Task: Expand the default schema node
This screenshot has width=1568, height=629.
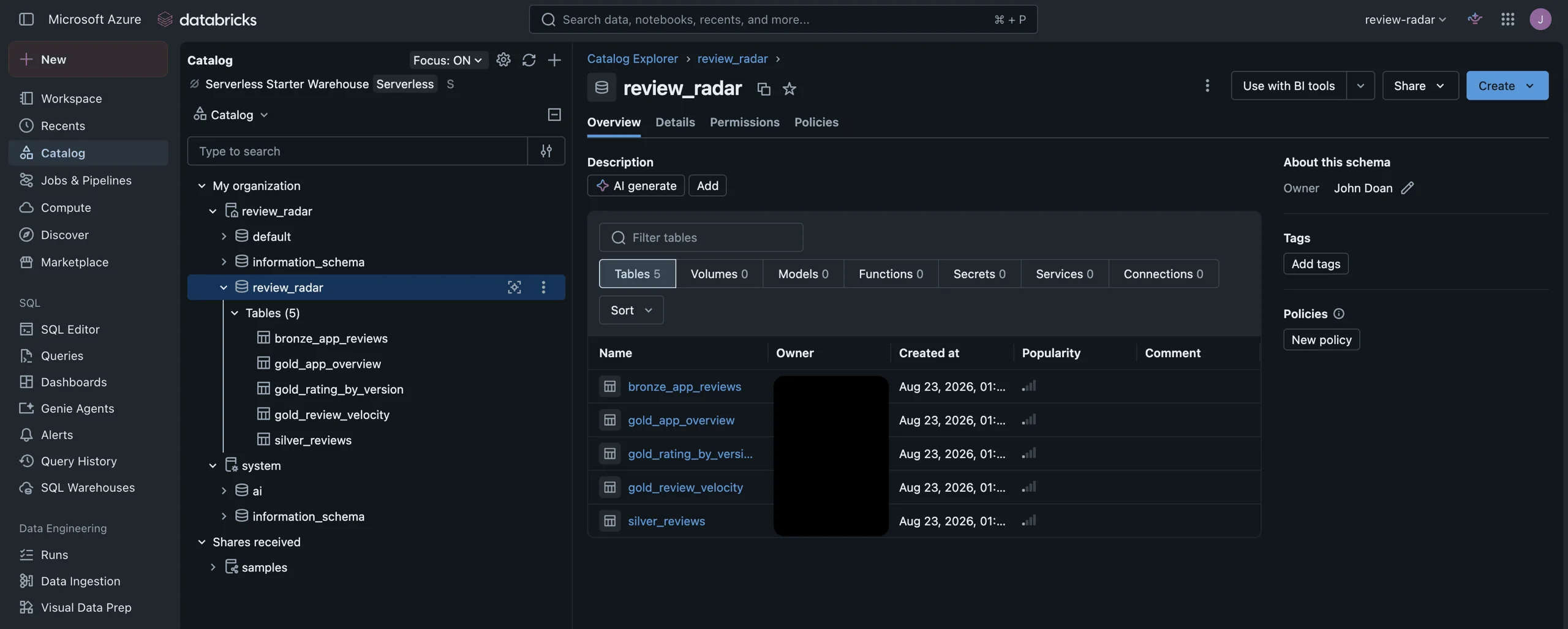Action: click(x=224, y=236)
